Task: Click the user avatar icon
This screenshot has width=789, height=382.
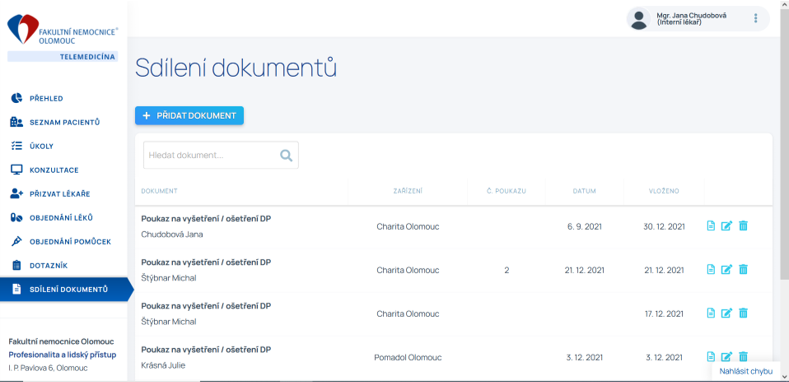Action: coord(639,20)
